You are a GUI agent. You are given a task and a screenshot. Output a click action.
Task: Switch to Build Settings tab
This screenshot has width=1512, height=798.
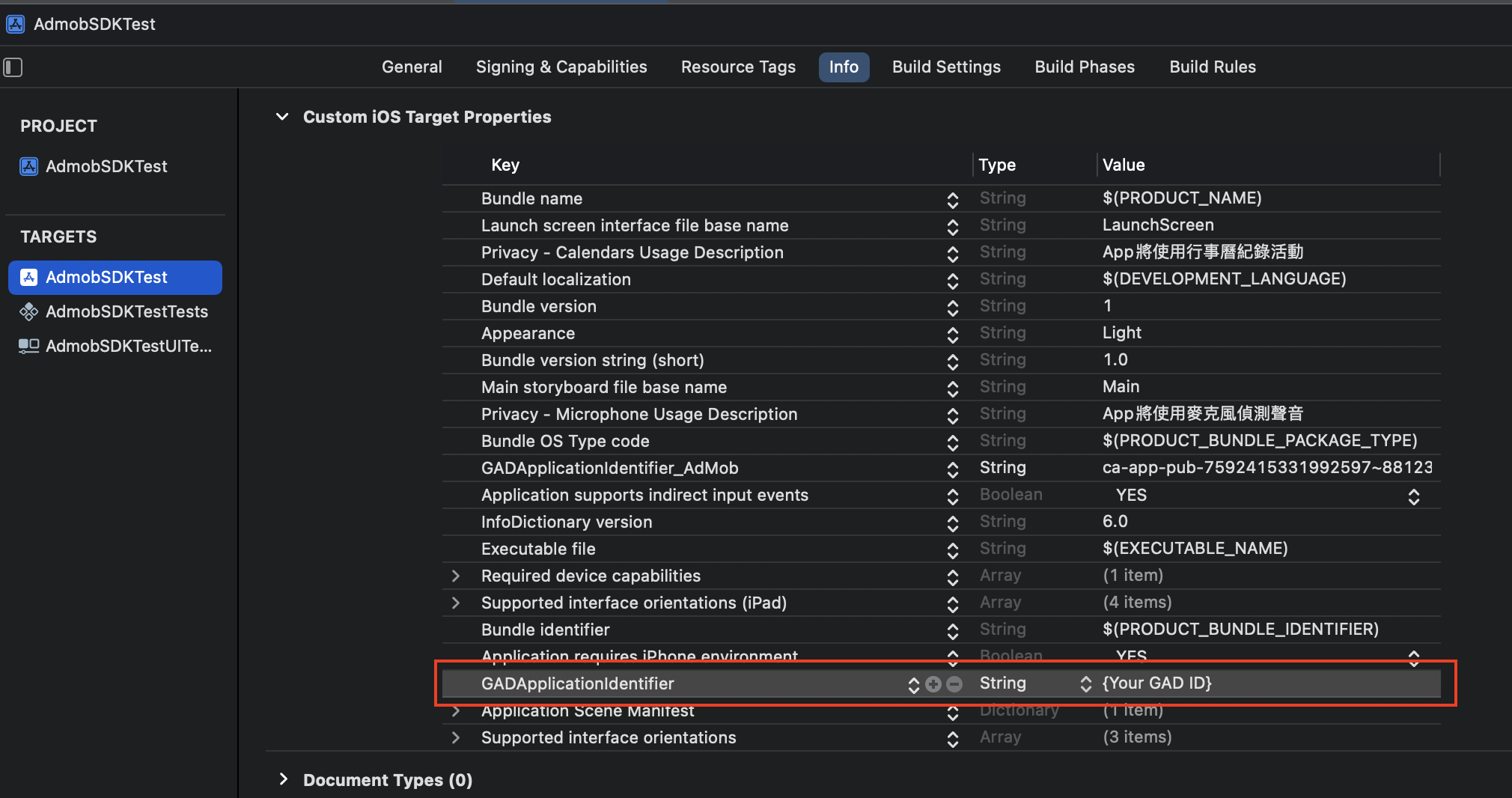[946, 67]
